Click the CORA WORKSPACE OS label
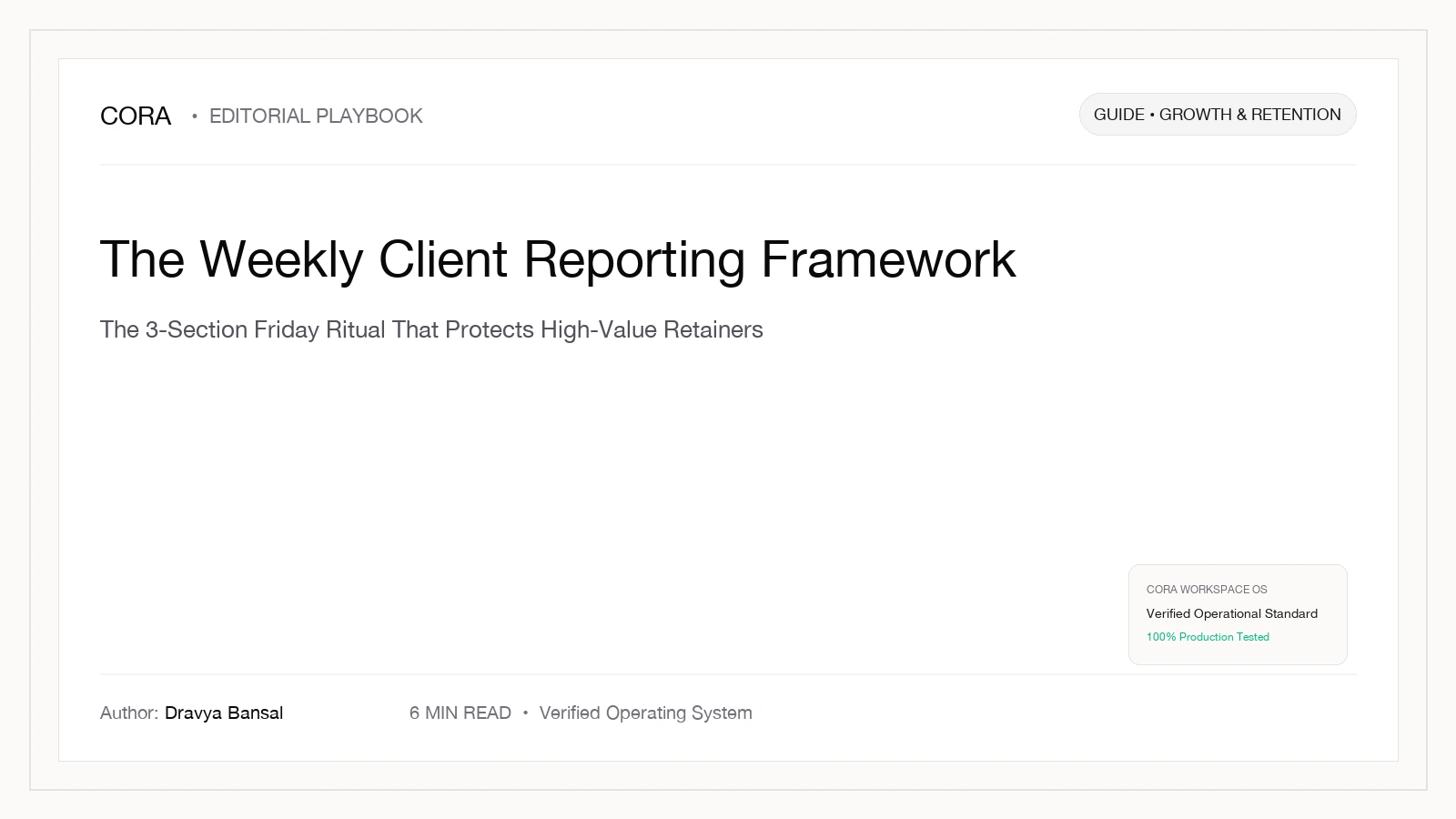 tap(1207, 590)
